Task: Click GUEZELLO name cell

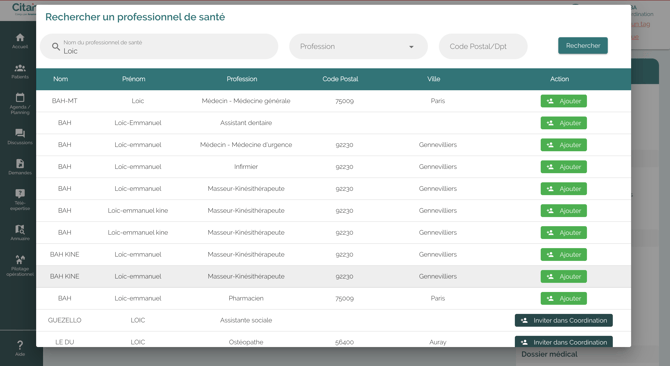Action: 65,320
